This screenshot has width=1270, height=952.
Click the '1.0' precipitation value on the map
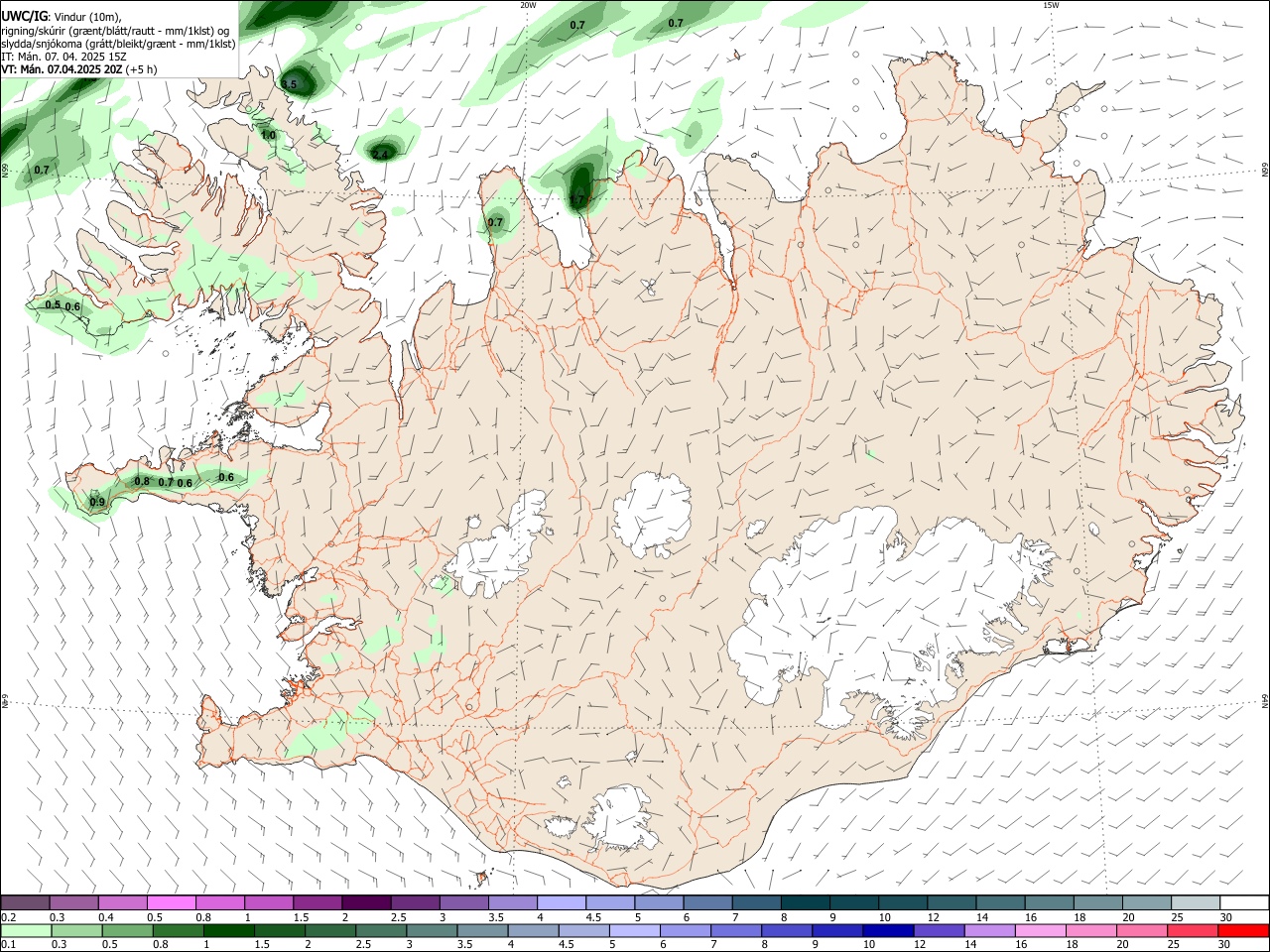[x=268, y=135]
